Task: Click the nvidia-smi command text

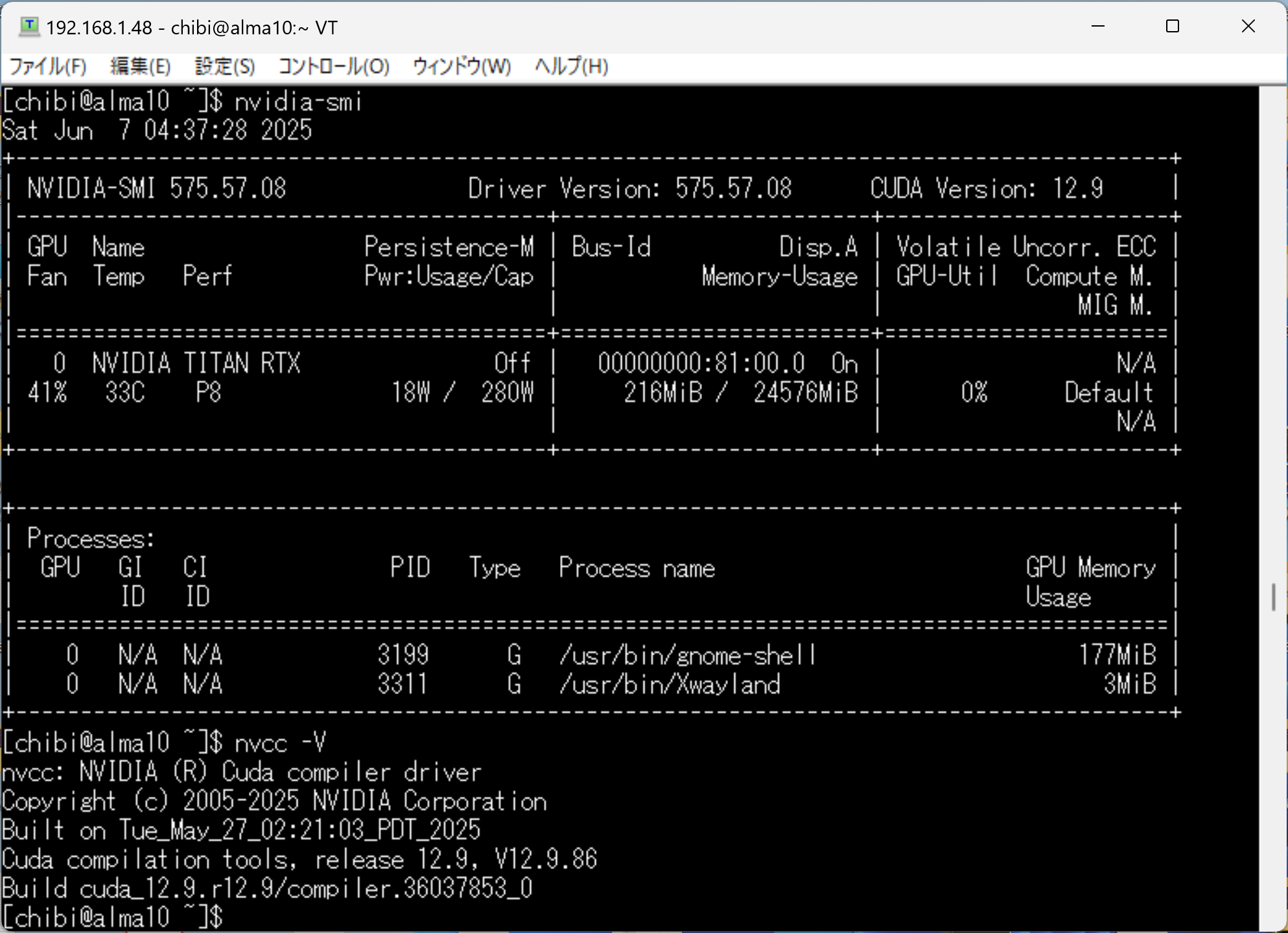Action: tap(298, 102)
